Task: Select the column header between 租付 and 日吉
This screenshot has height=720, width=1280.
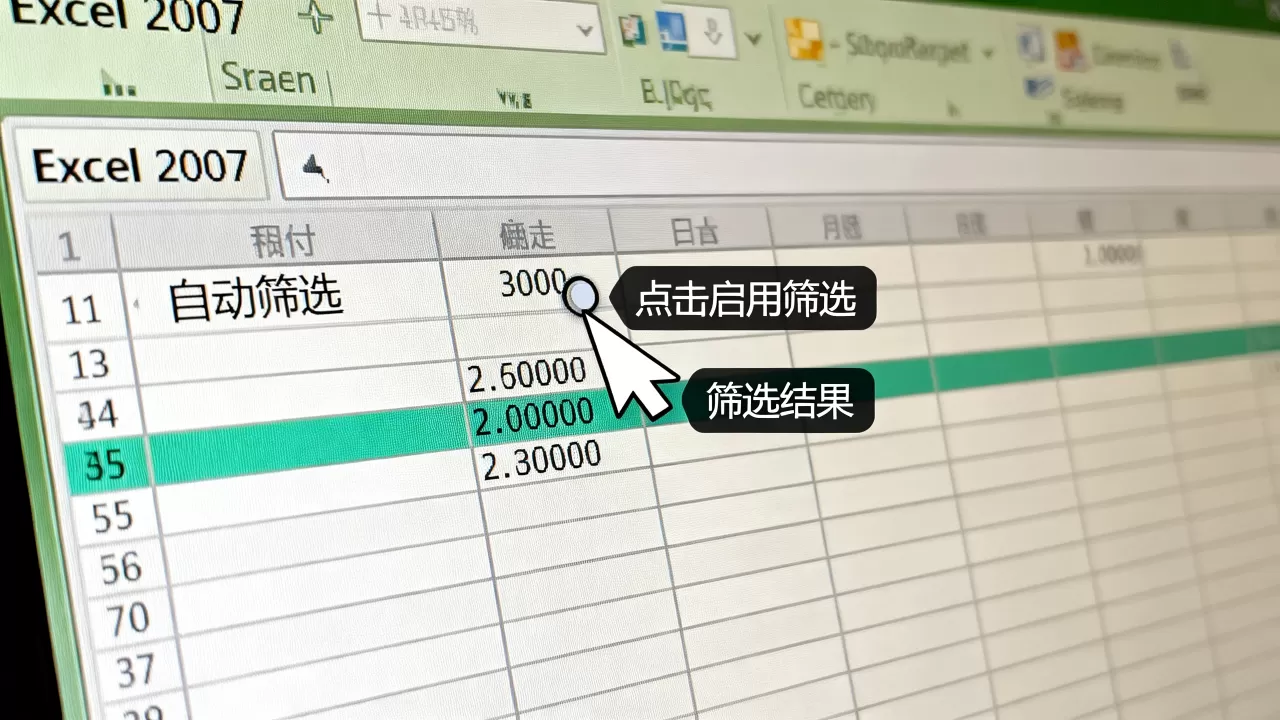Action: (x=527, y=236)
